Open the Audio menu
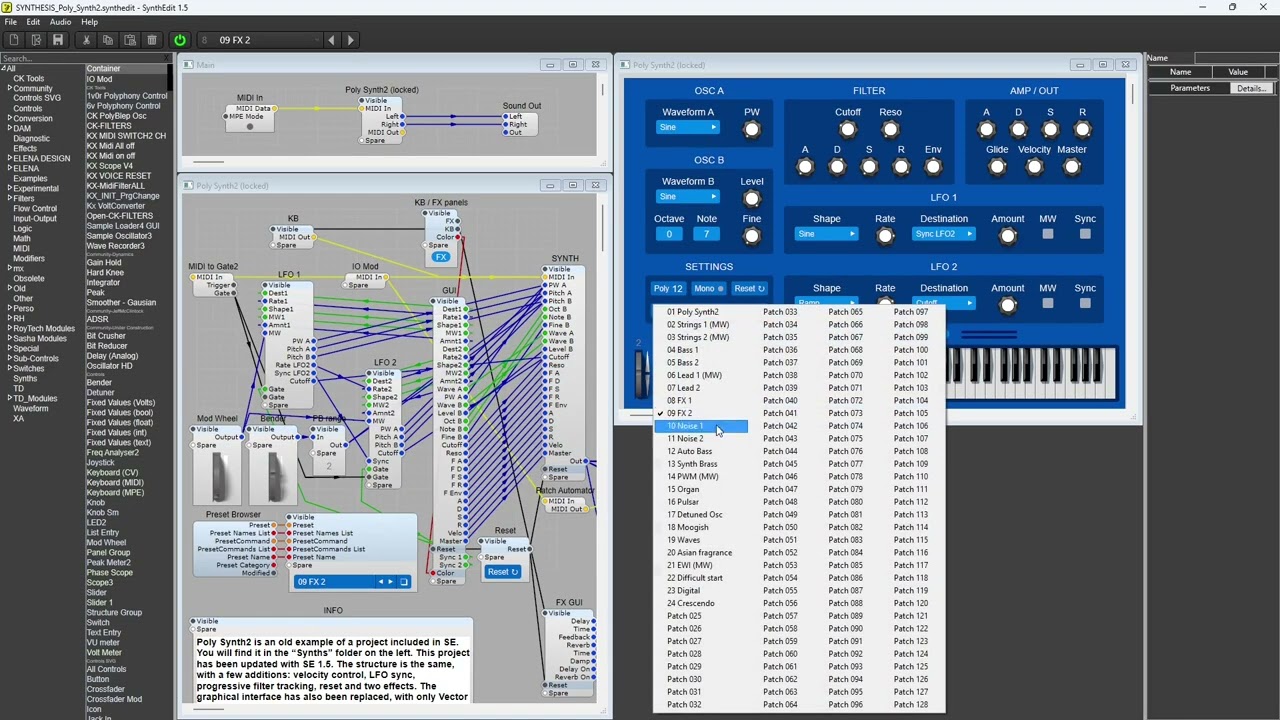Viewport: 1280px width, 720px height. click(x=60, y=22)
